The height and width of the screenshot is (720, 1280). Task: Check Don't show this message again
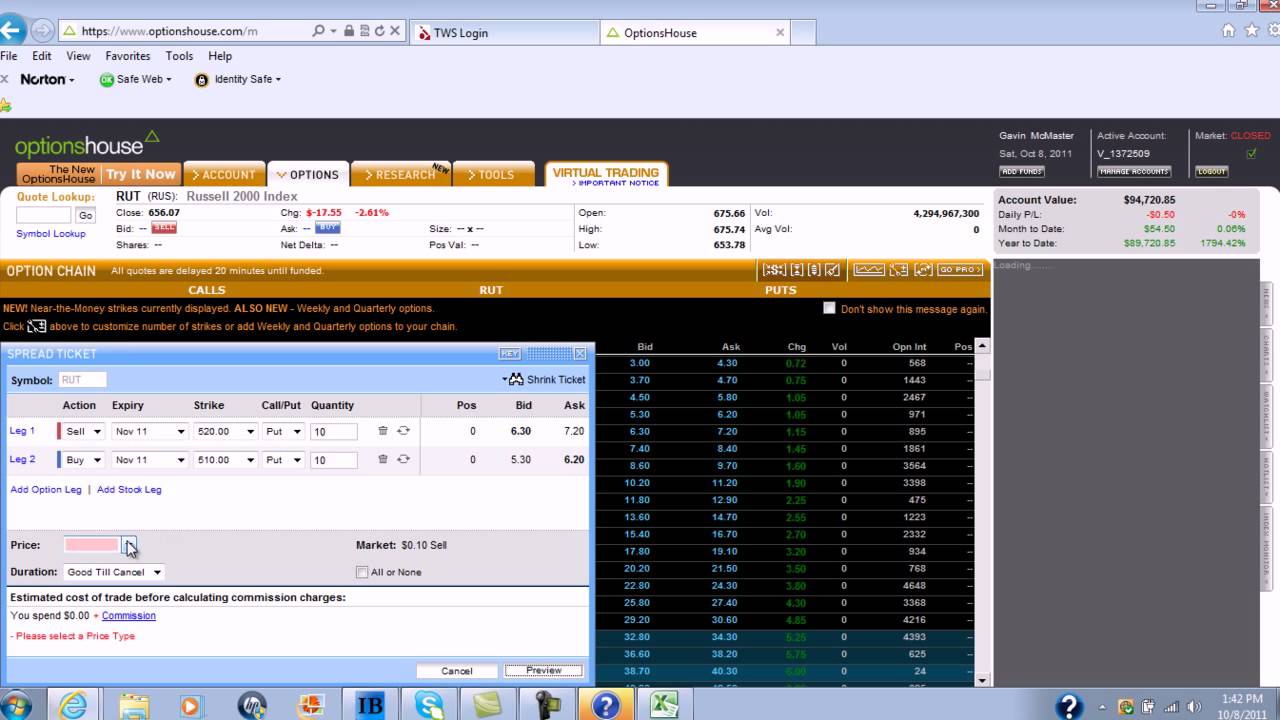tap(829, 308)
